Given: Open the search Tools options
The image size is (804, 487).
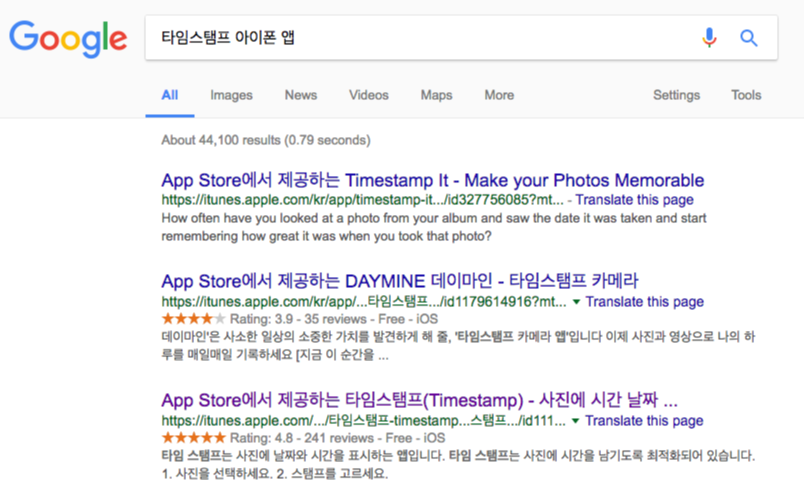Looking at the screenshot, I should pyautogui.click(x=746, y=95).
